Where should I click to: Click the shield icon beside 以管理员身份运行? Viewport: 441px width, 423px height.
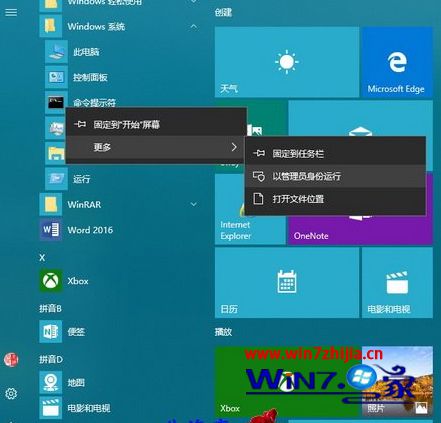click(x=259, y=176)
